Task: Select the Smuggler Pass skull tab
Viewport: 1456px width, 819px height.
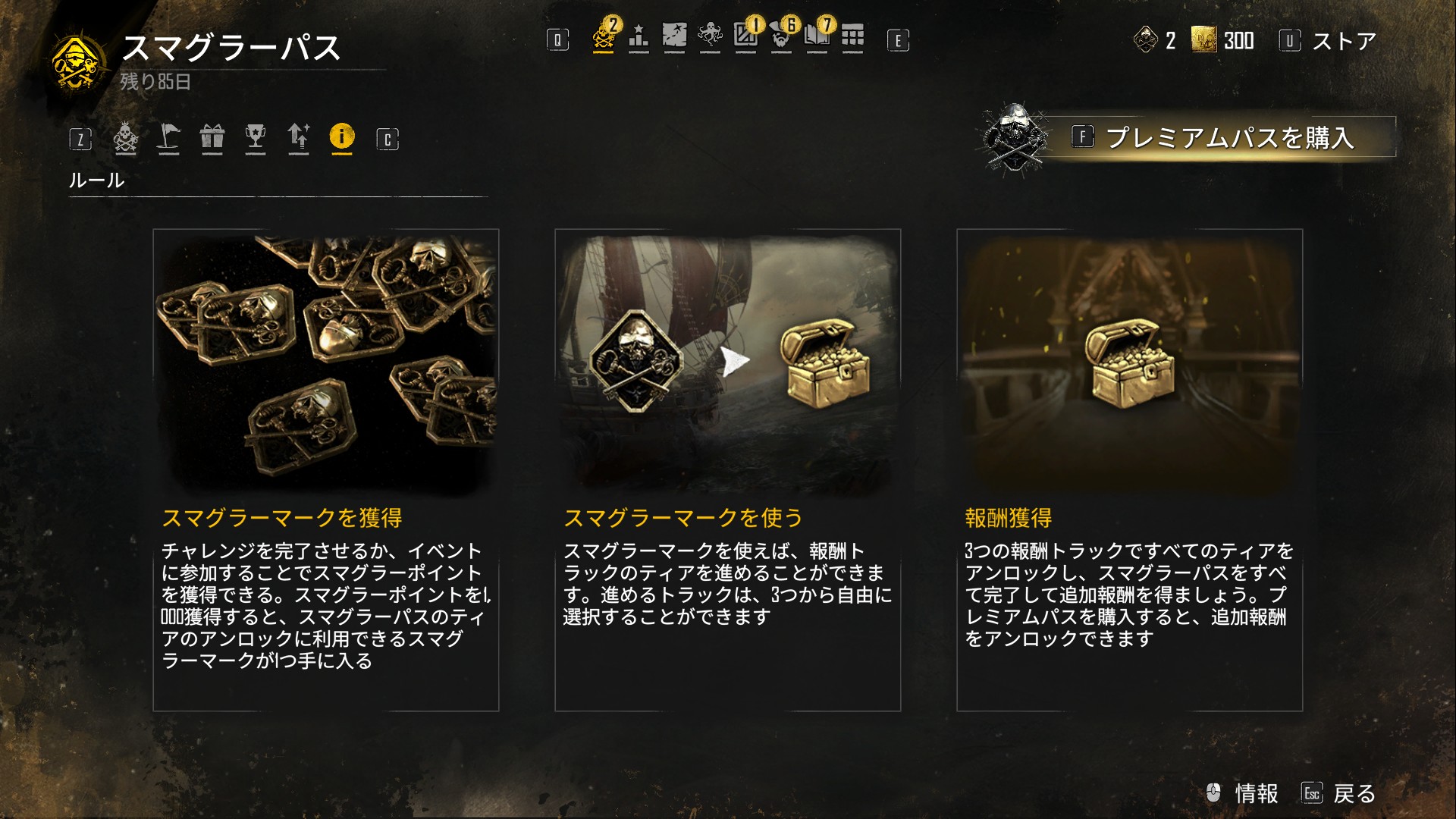Action: 604,36
